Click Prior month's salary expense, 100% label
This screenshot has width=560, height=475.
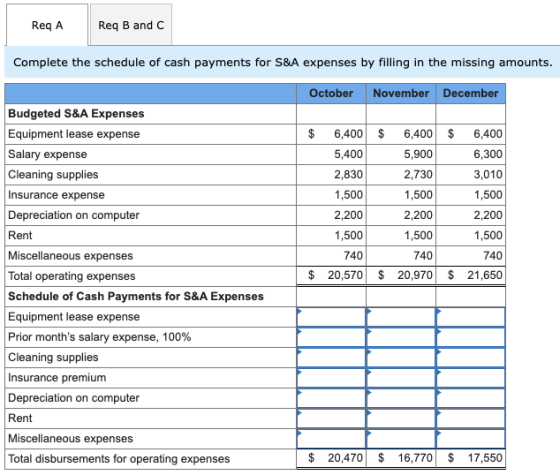(x=99, y=337)
